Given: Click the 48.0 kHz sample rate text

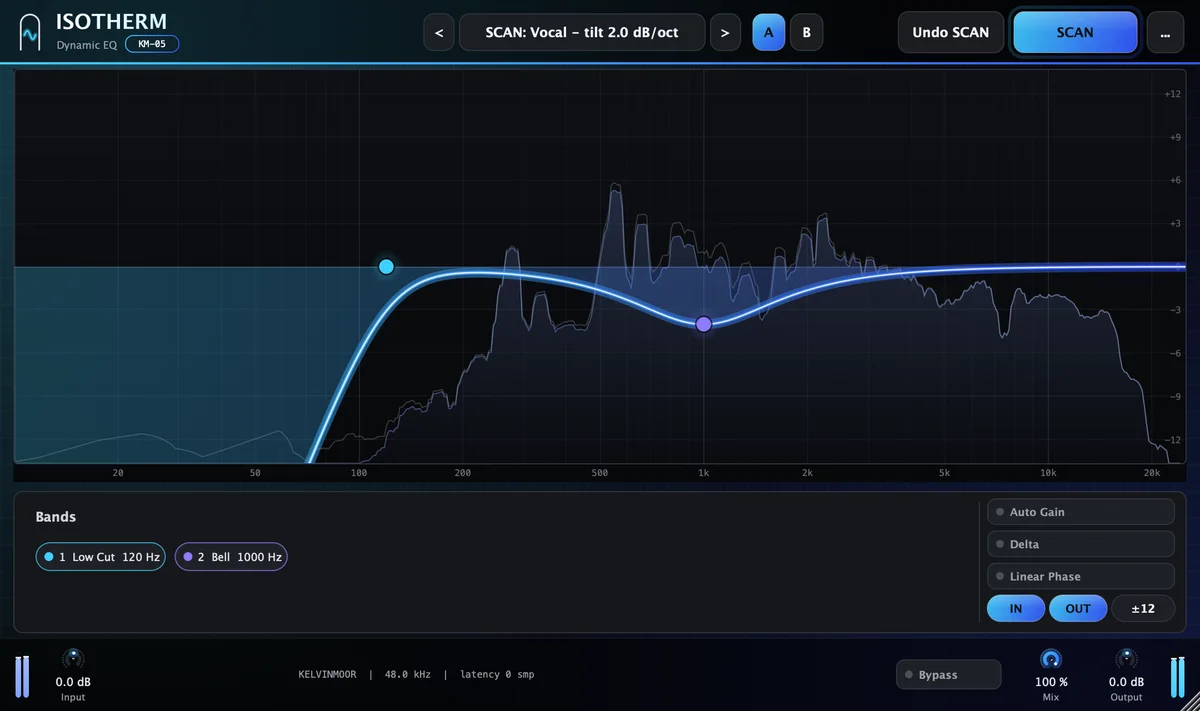Looking at the screenshot, I should coord(408,675).
